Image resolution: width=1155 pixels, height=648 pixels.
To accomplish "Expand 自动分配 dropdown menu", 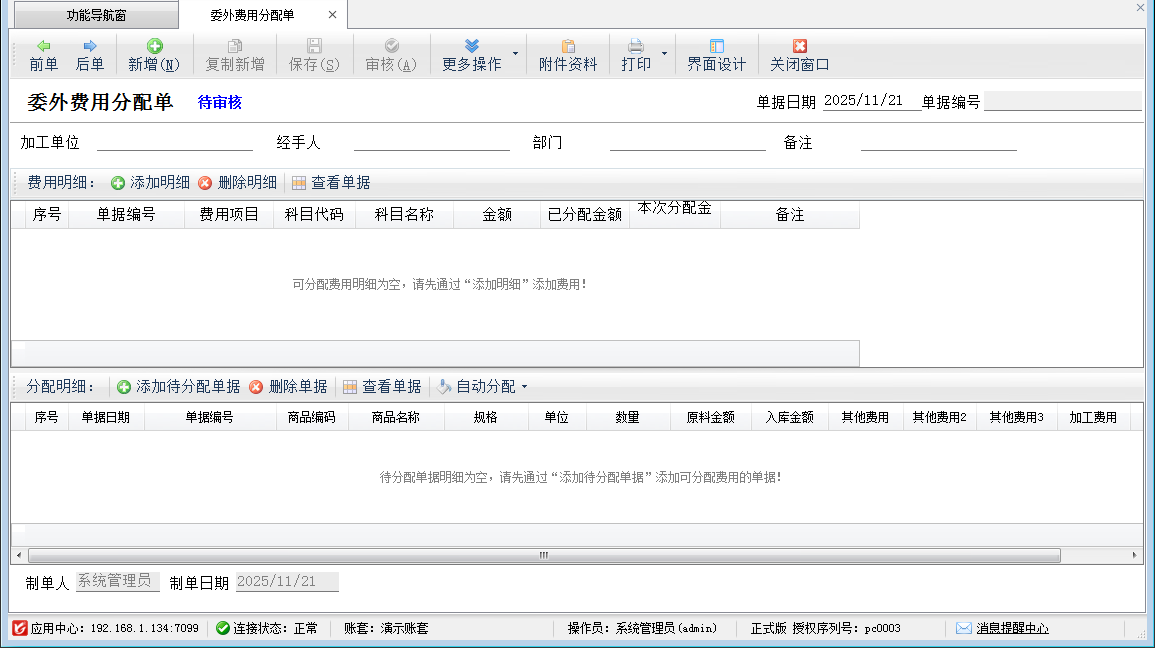I will (524, 387).
